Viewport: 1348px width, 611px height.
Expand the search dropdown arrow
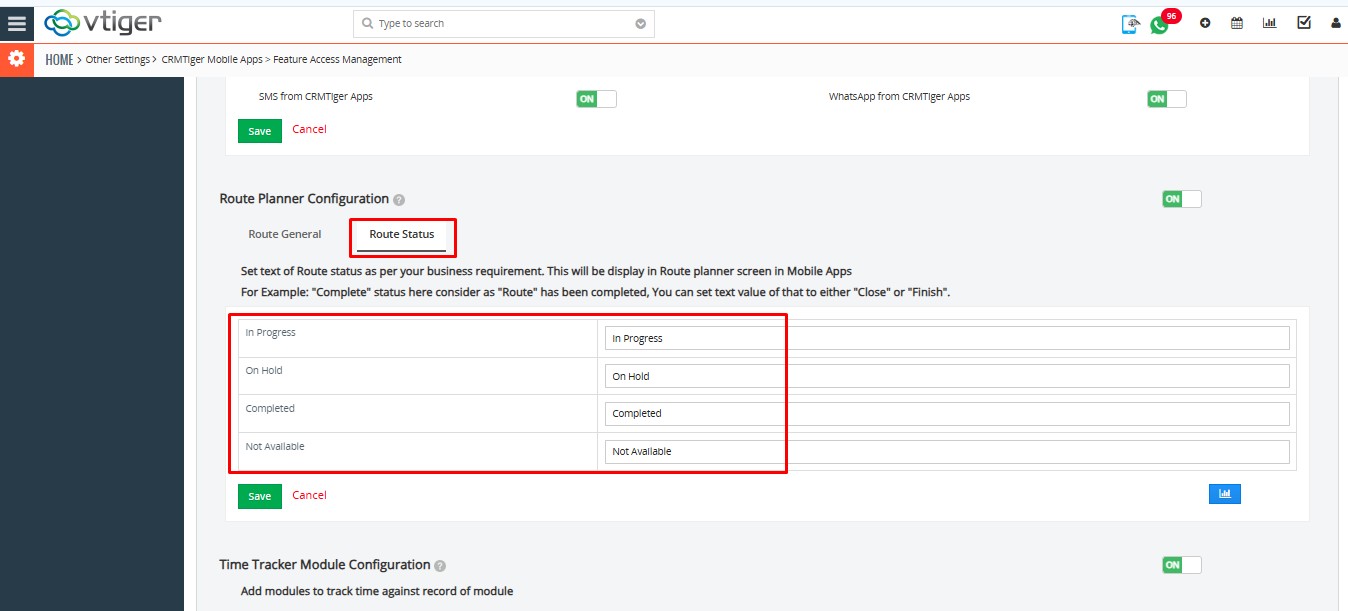[x=641, y=24]
